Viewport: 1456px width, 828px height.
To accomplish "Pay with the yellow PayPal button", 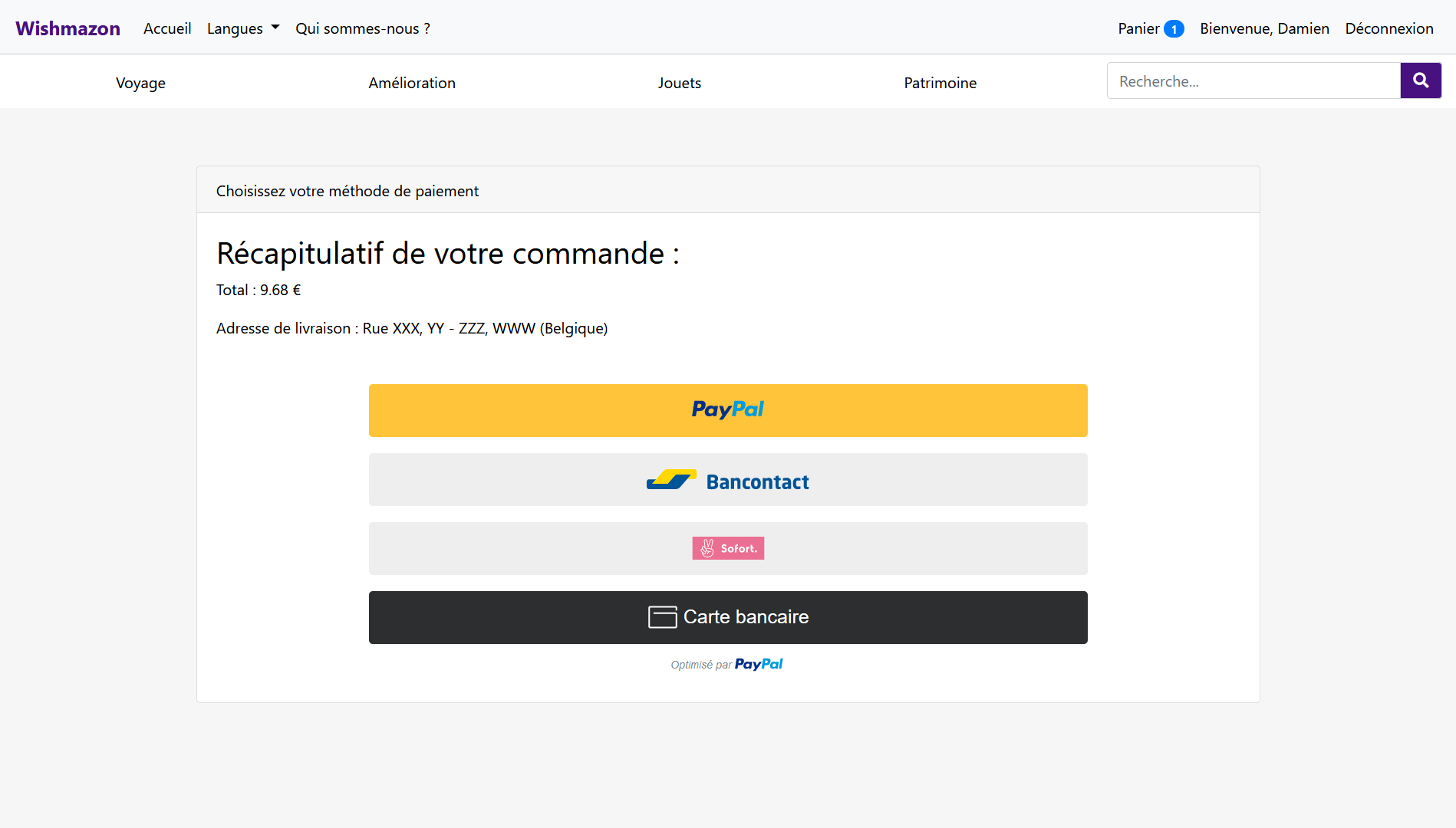I will tap(728, 410).
